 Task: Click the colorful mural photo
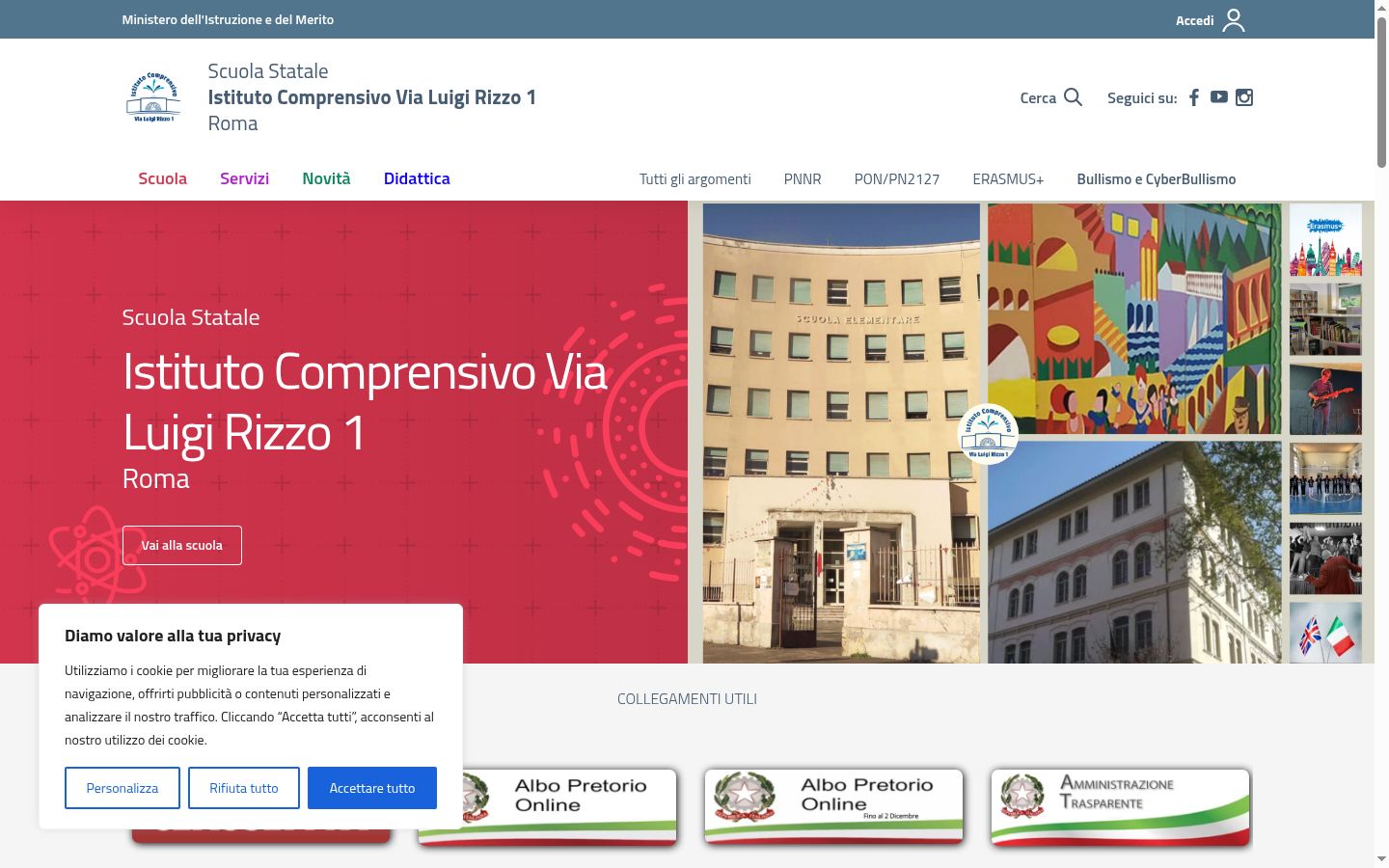(x=1134, y=318)
